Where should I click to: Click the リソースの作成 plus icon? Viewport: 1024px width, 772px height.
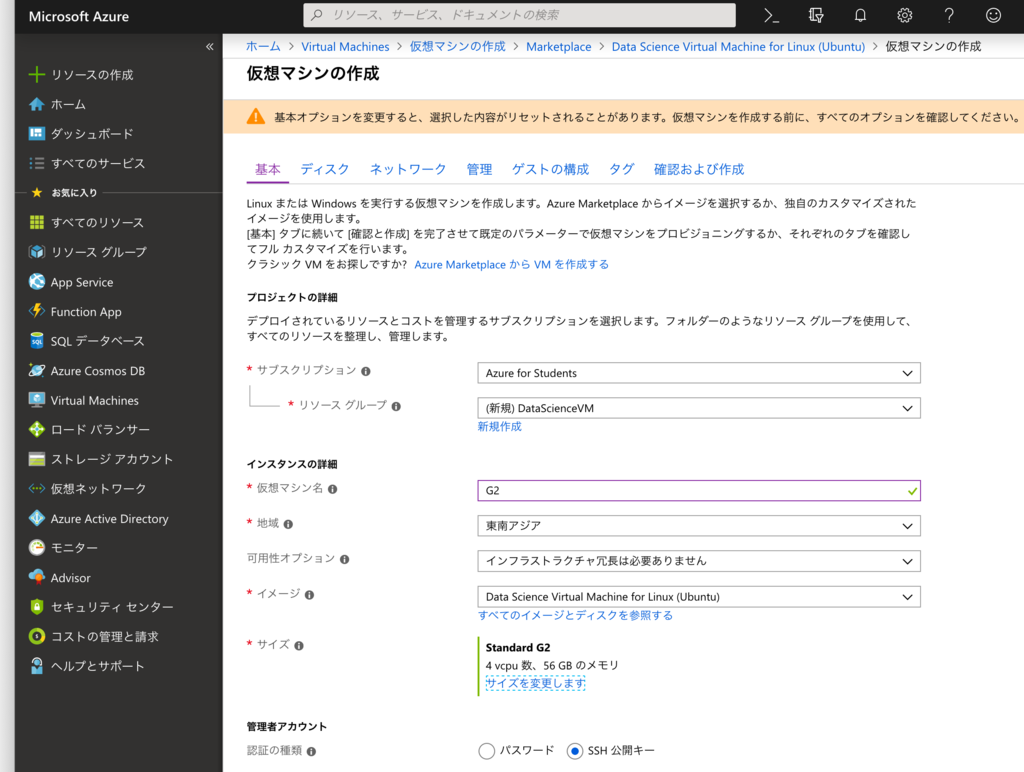pos(37,74)
